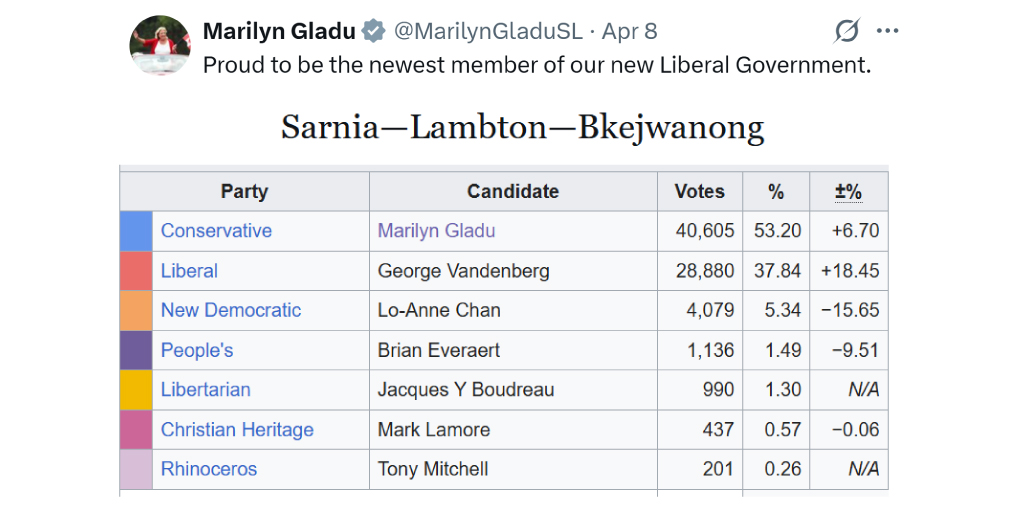Click the Sarnia—Lambton—Bkejwanong heading
This screenshot has width=1024, height=512.
point(522,127)
